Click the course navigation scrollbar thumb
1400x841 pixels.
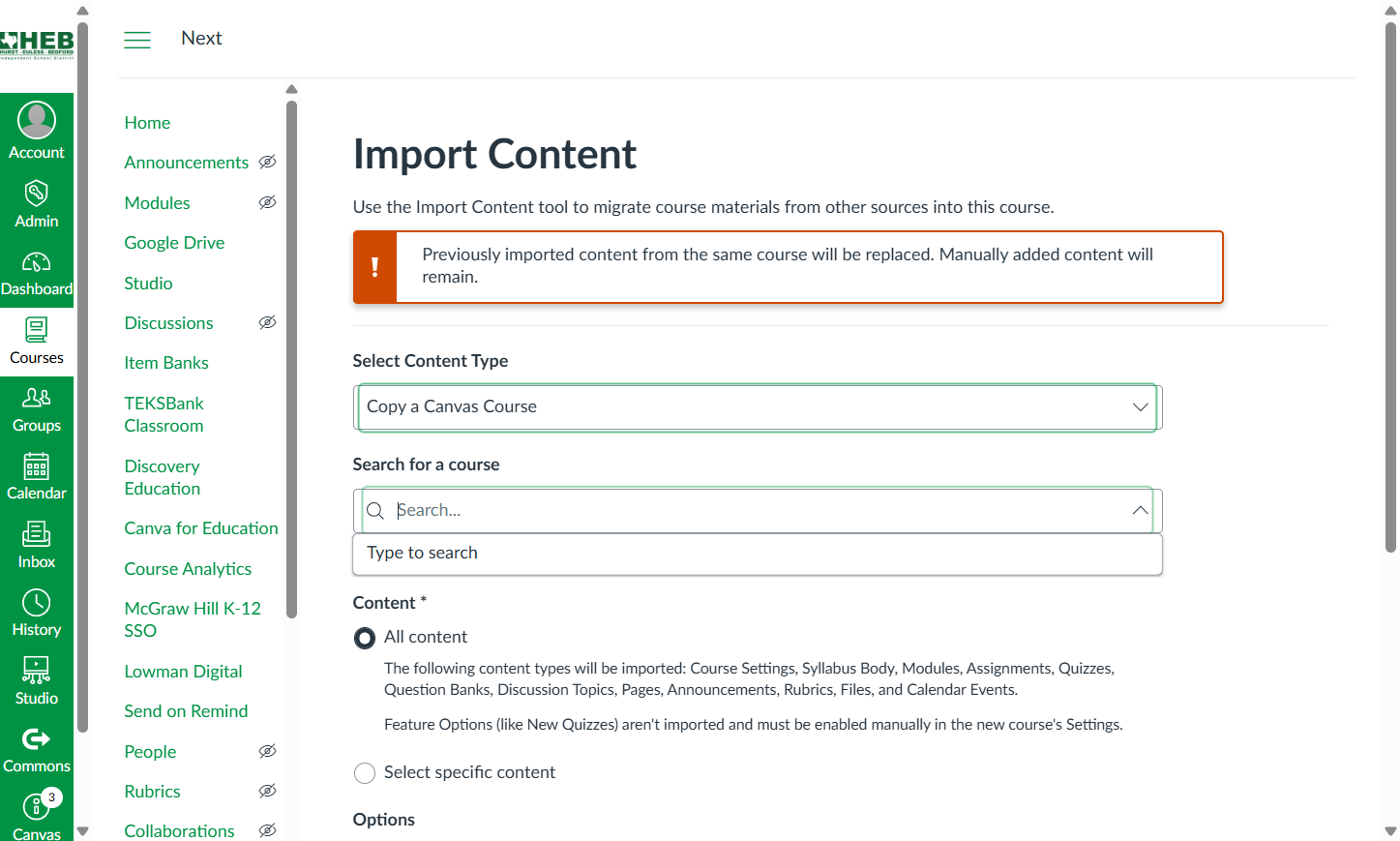(291, 359)
